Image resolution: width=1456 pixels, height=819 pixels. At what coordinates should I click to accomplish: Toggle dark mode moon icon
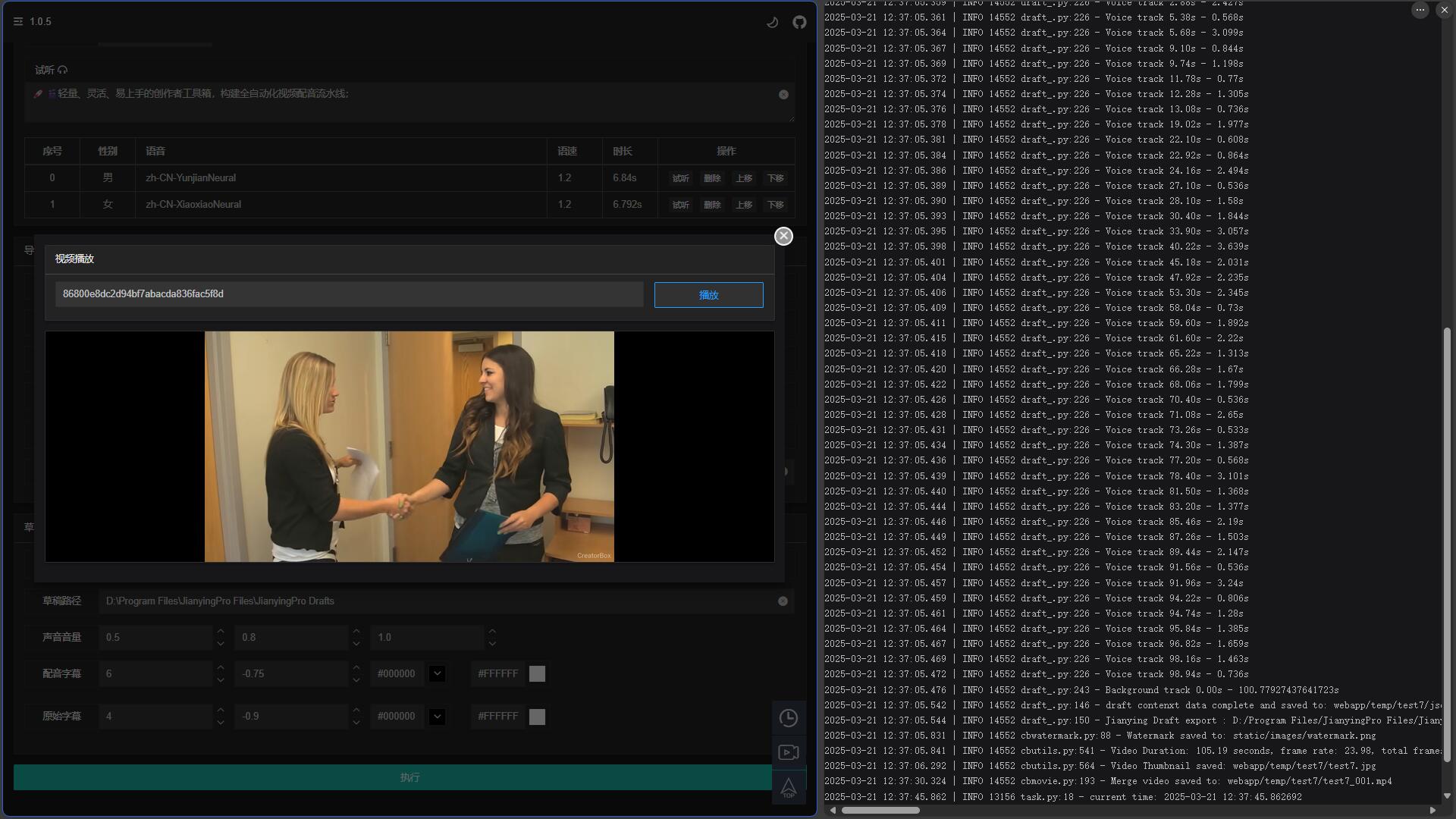point(772,22)
